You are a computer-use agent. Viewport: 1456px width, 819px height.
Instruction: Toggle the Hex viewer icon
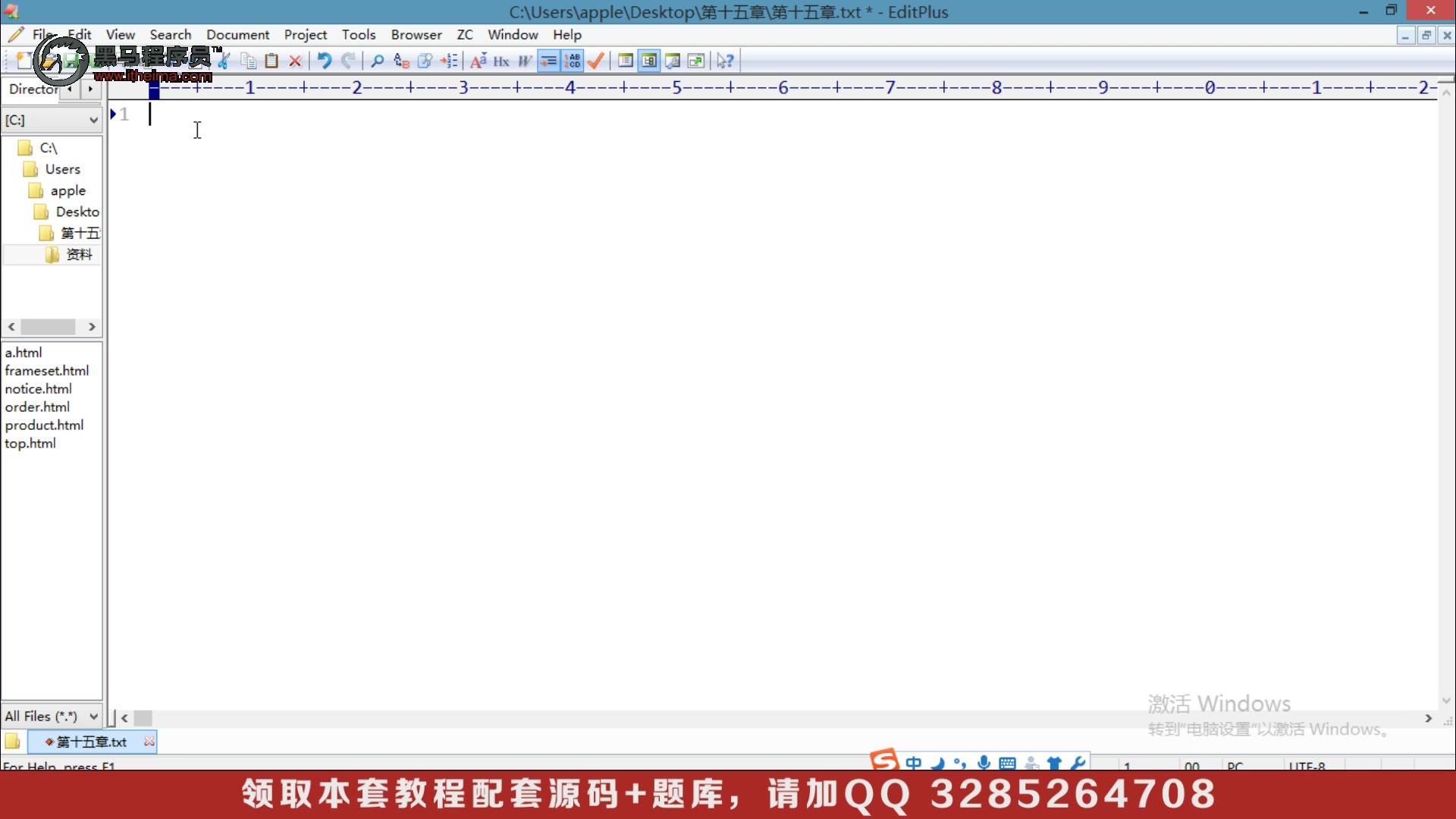[501, 61]
